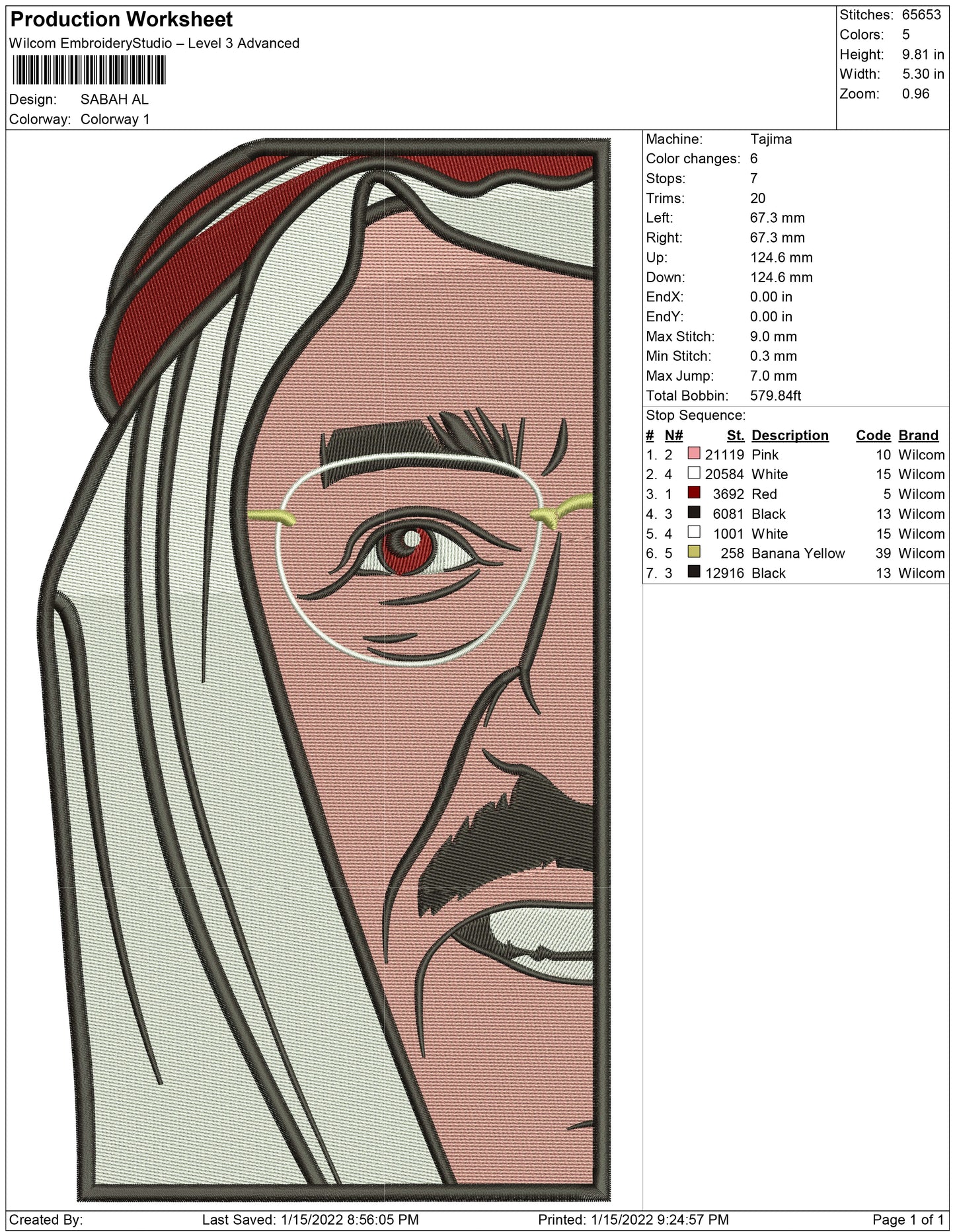Image resolution: width=955 pixels, height=1232 pixels.
Task: Click the 'Colorway 1' value
Action: click(115, 120)
